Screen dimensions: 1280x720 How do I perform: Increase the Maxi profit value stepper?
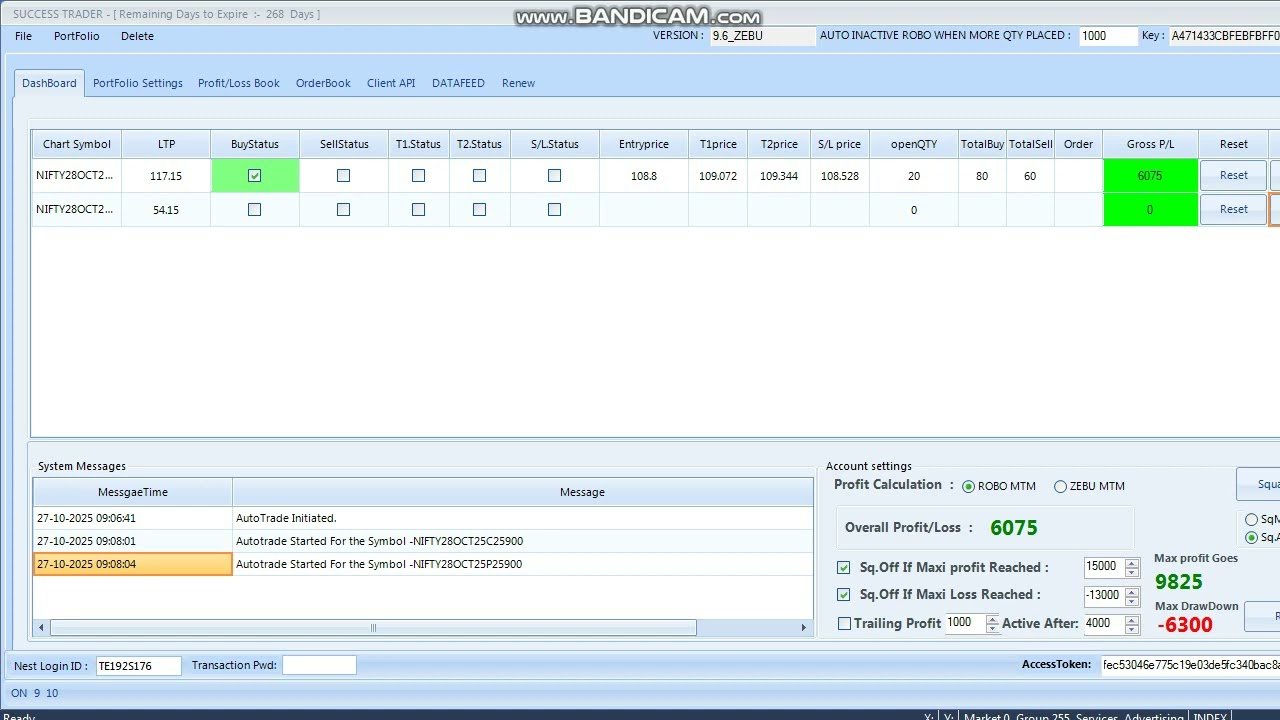pyautogui.click(x=1132, y=563)
